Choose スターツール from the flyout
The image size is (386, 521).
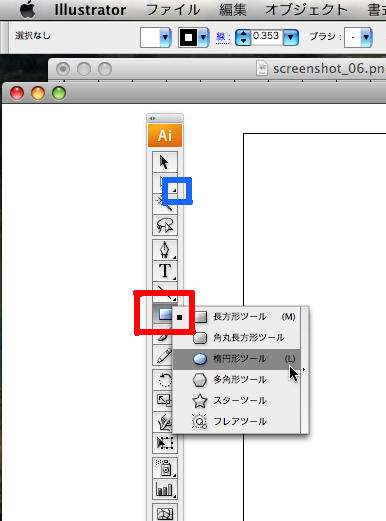[237, 401]
